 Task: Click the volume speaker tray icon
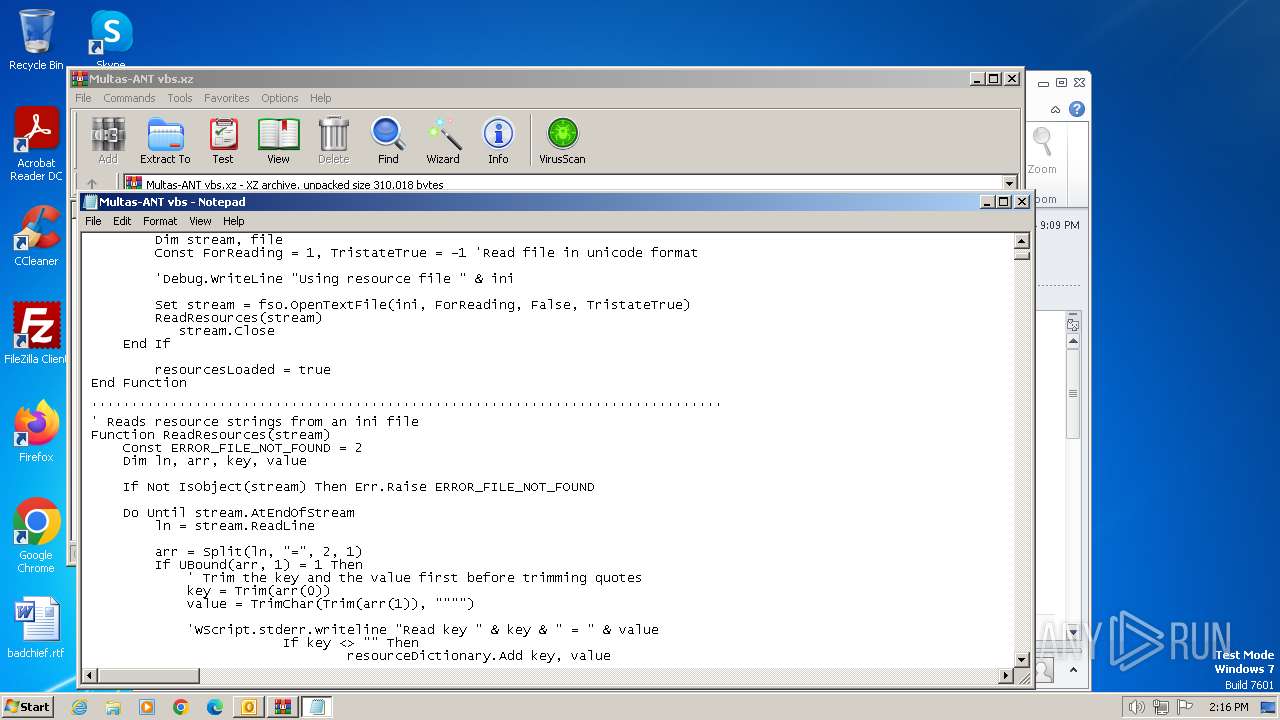(x=1136, y=707)
